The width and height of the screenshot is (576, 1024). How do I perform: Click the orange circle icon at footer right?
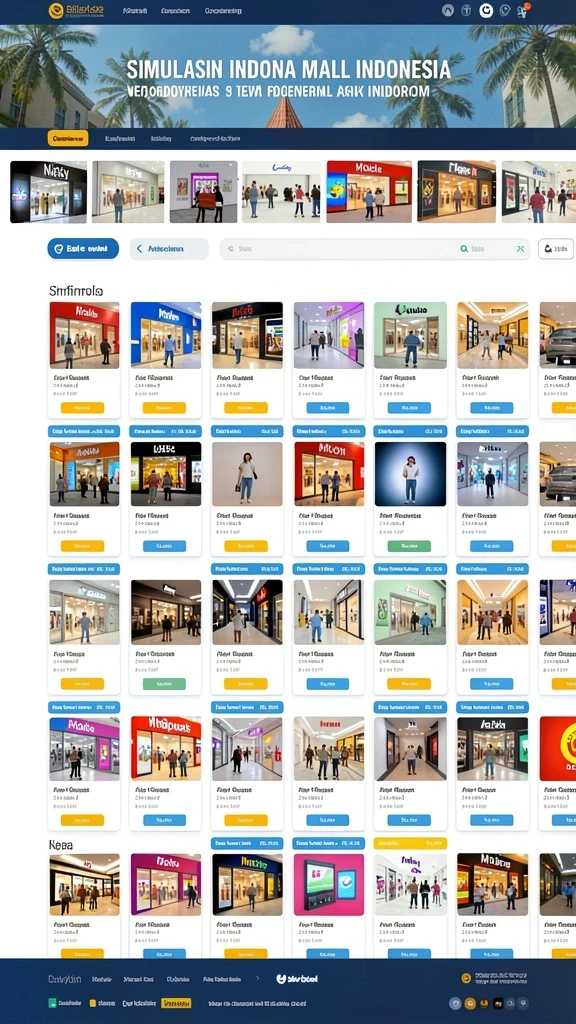pyautogui.click(x=466, y=978)
